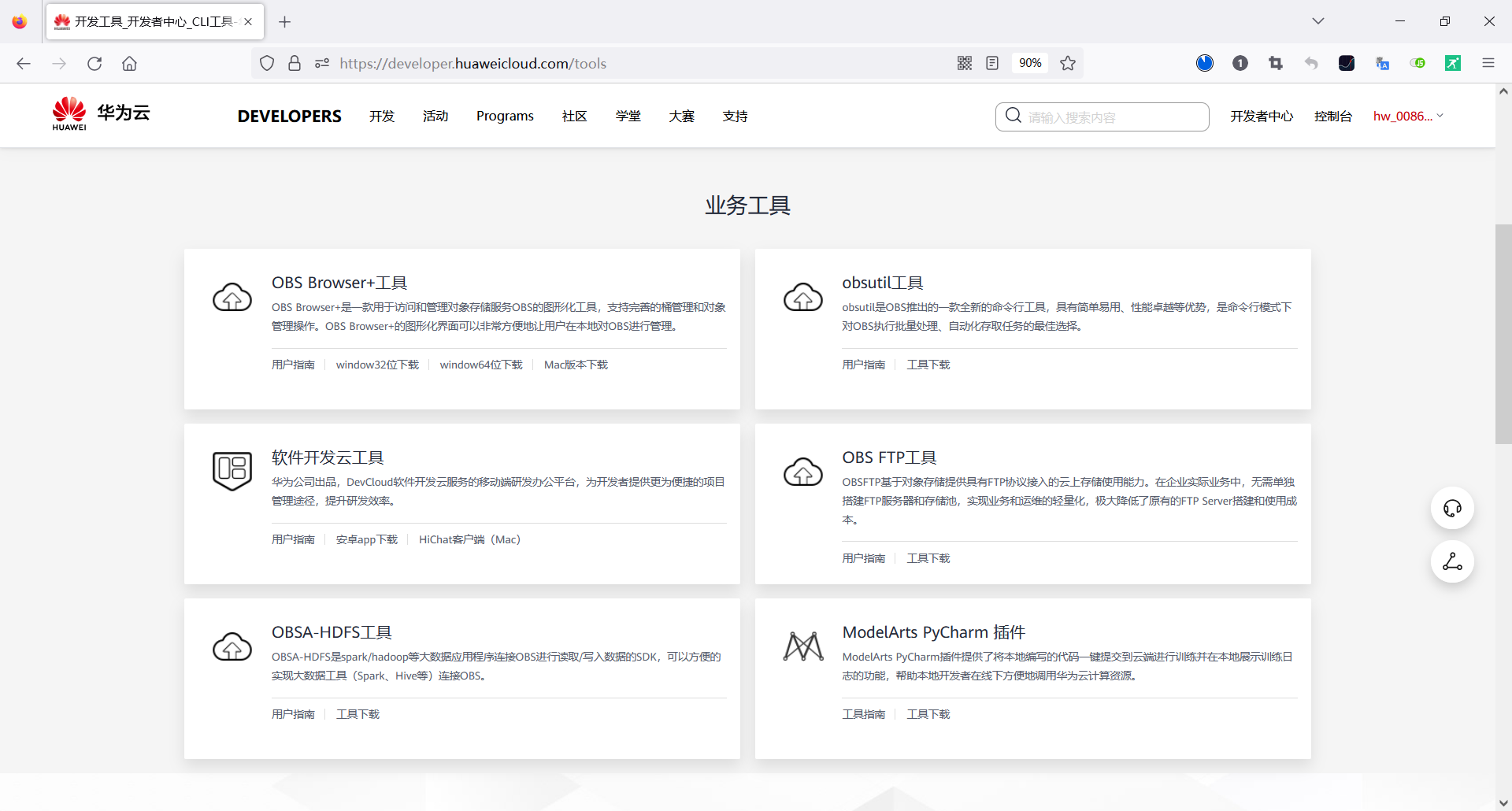Toggle the permissions icon beside the address bar

click(x=322, y=63)
